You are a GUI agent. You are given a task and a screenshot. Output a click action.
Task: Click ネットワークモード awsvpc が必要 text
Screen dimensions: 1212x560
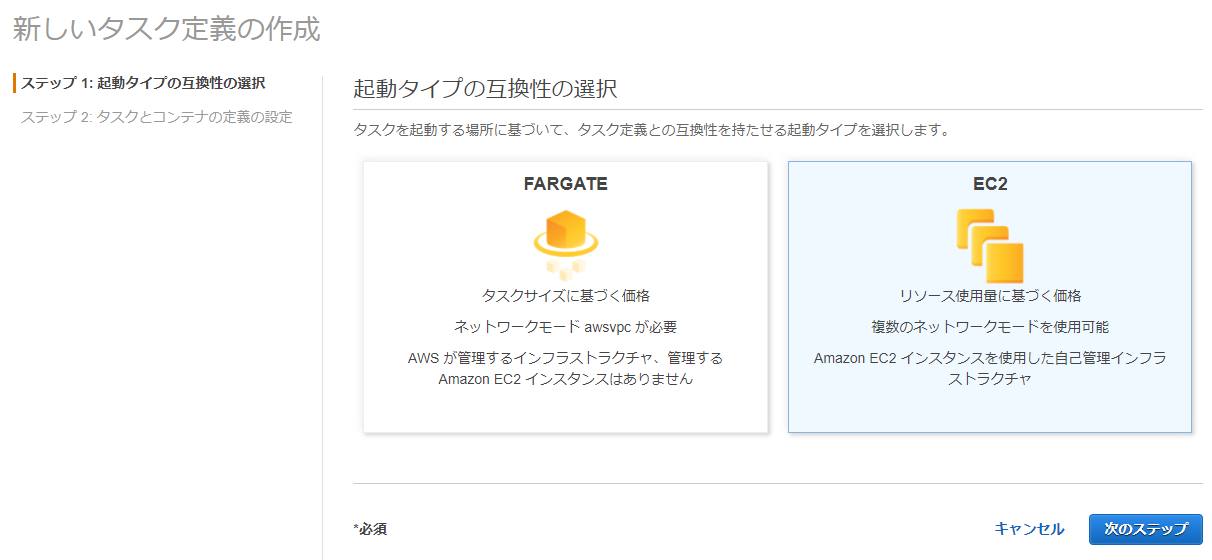point(565,327)
